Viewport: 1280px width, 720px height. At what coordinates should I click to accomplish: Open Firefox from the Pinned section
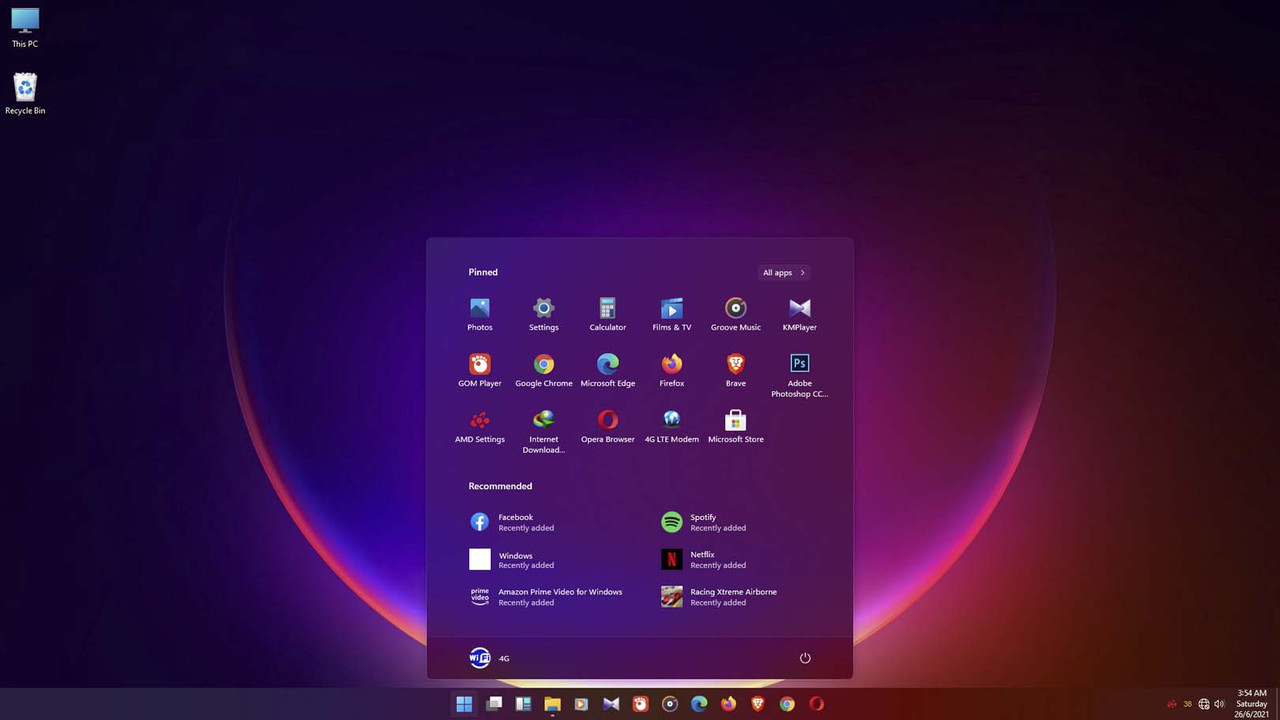click(672, 370)
